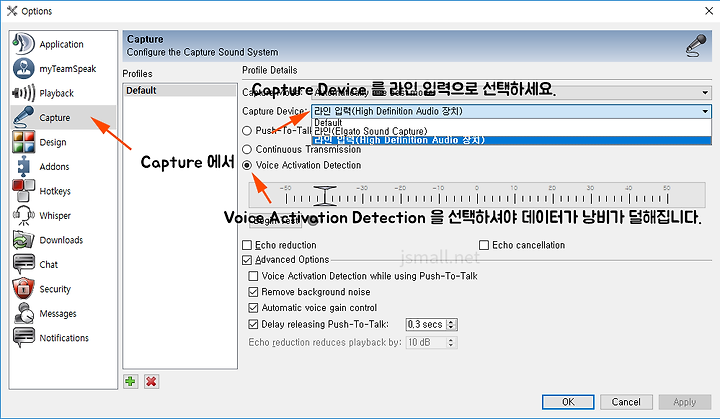
Task: Confirm settings with OK button
Action: point(568,402)
